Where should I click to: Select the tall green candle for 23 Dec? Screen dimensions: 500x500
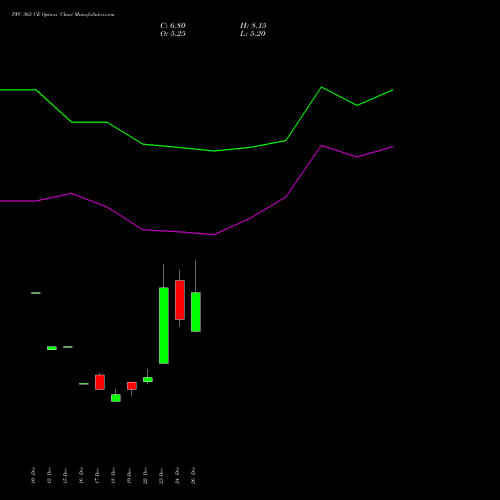coord(164,325)
